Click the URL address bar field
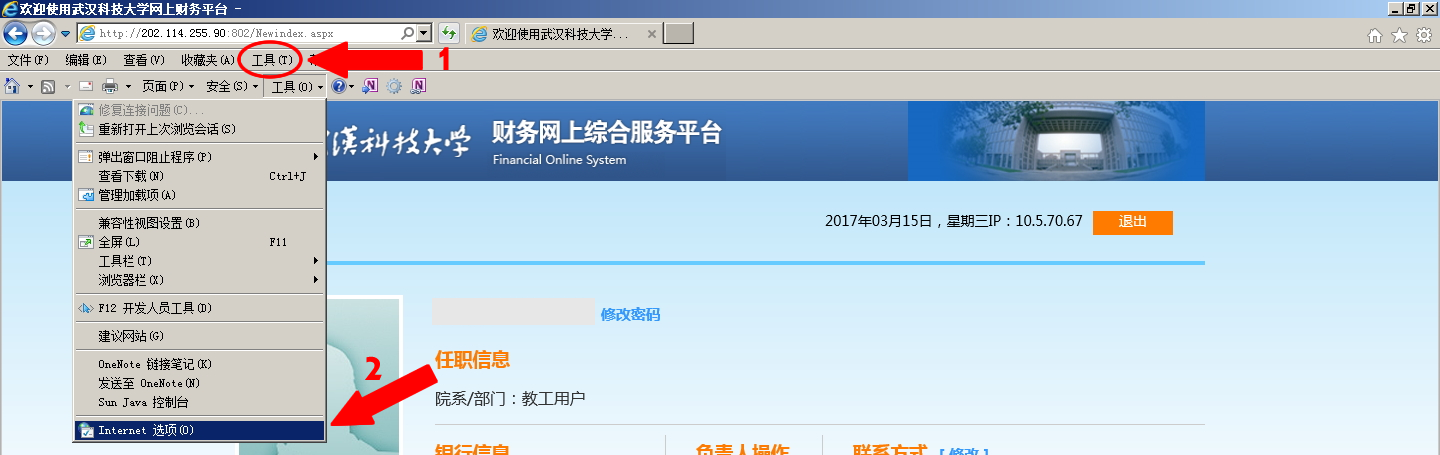The height and width of the screenshot is (455, 1440). coord(250,34)
